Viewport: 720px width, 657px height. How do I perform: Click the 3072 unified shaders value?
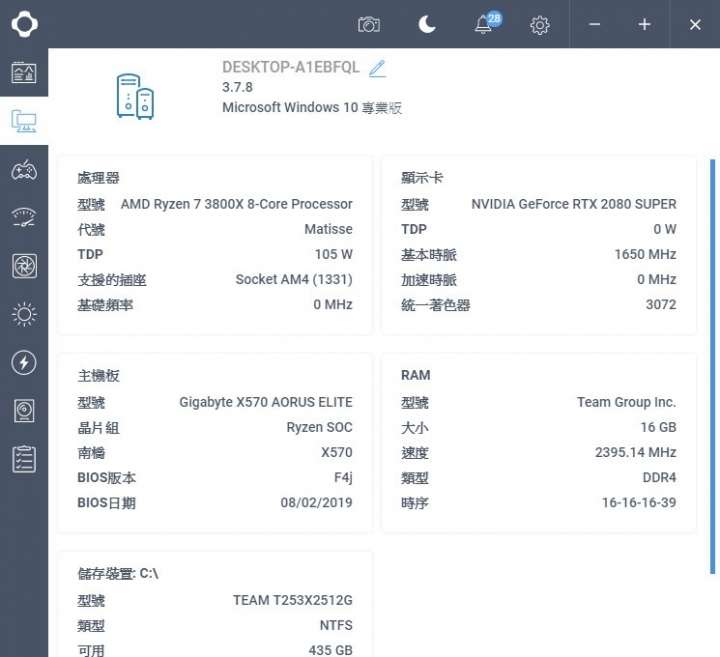click(x=661, y=304)
